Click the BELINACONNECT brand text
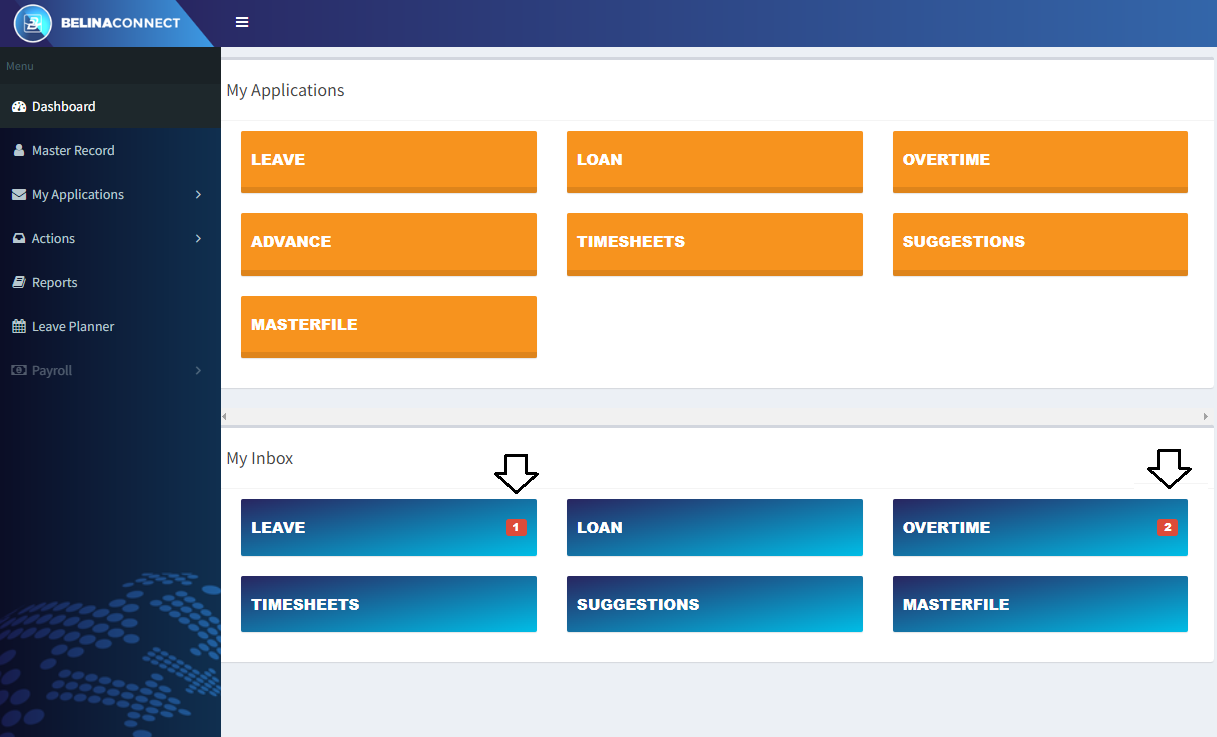This screenshot has width=1217, height=737. [x=120, y=22]
